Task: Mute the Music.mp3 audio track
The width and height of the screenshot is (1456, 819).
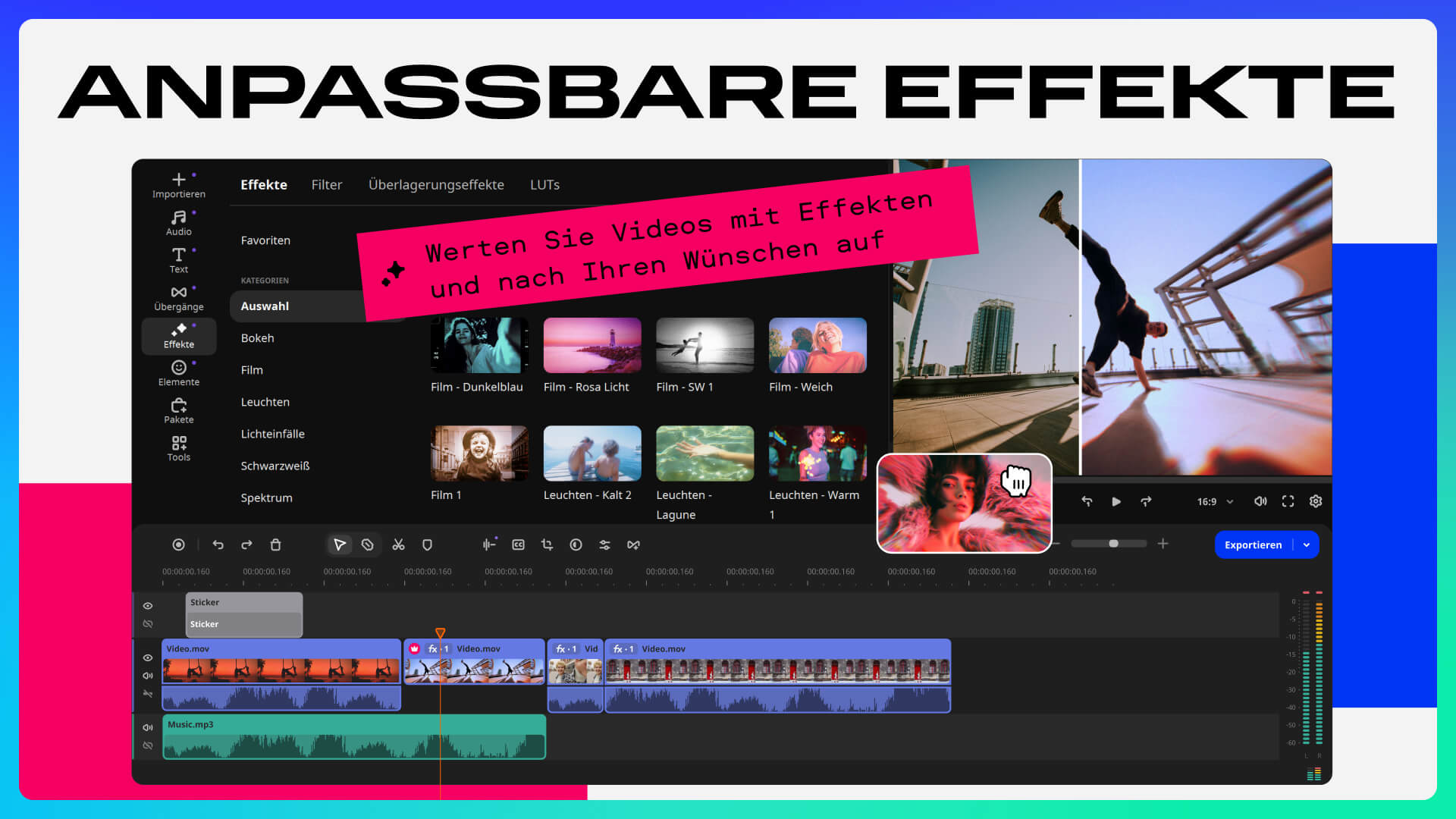Action: (x=148, y=726)
